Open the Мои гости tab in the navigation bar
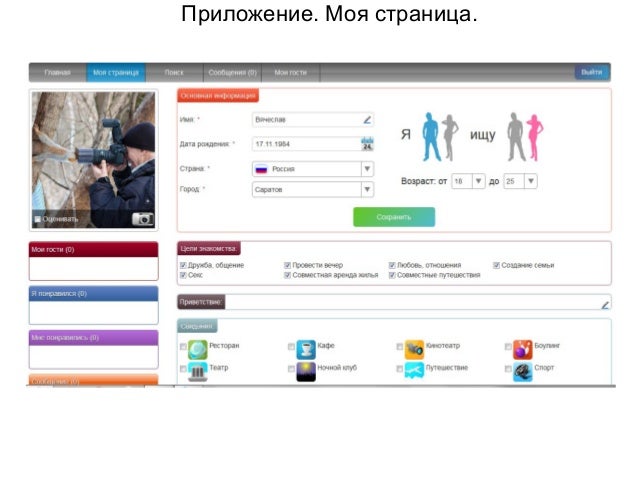638x479 pixels. 291,72
